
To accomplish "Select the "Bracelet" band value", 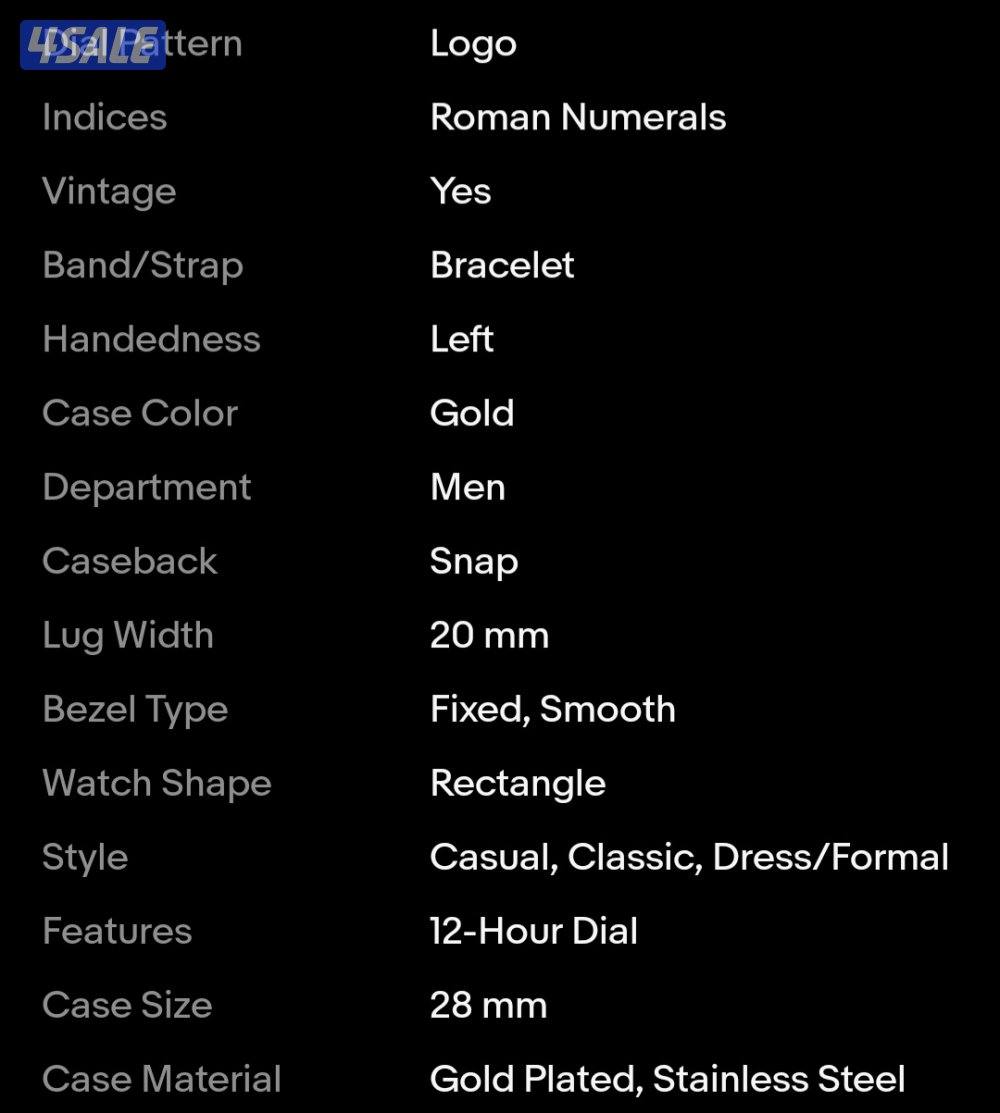I will pyautogui.click(x=502, y=265).
